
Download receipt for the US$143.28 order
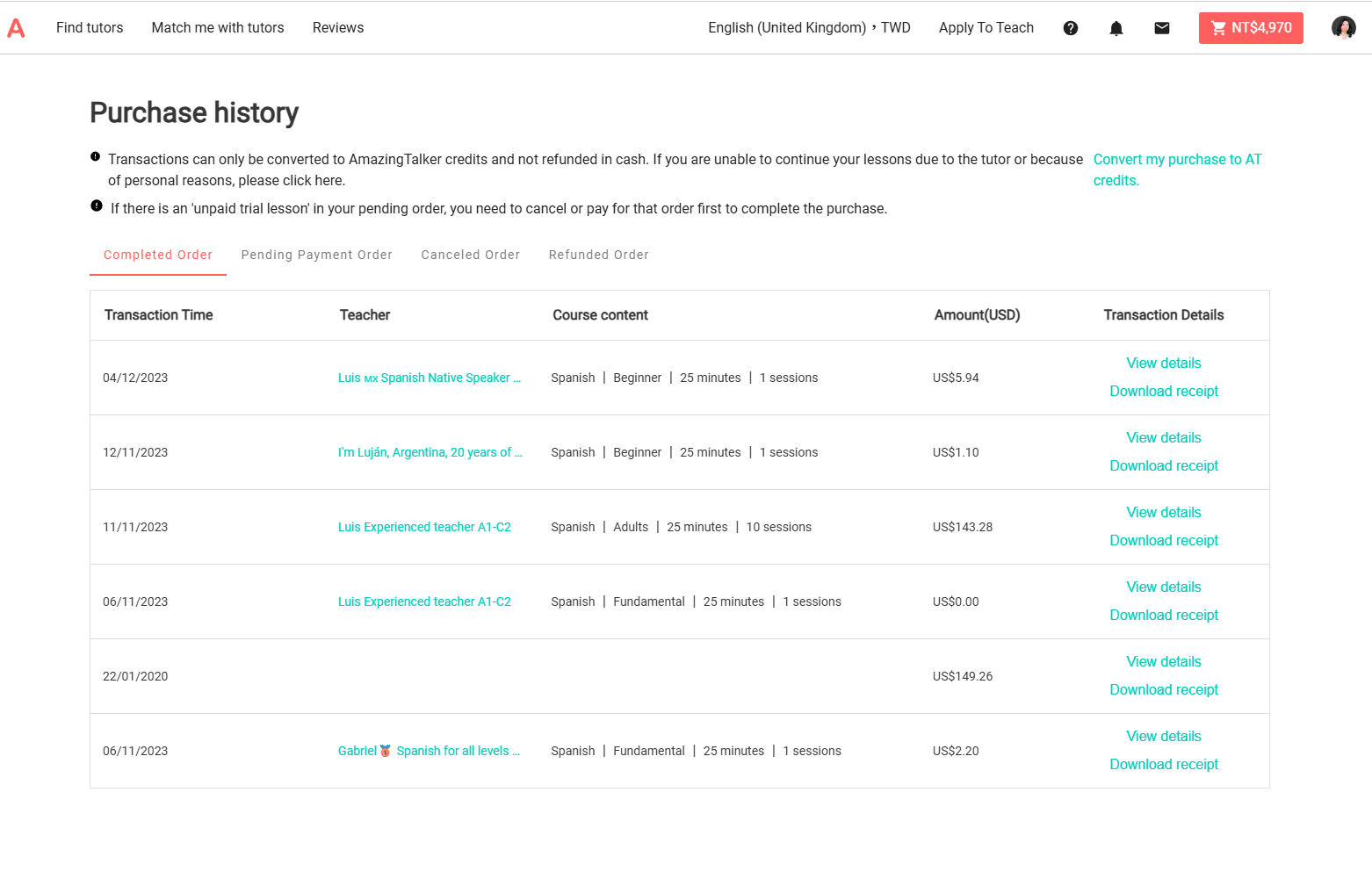pos(1163,541)
